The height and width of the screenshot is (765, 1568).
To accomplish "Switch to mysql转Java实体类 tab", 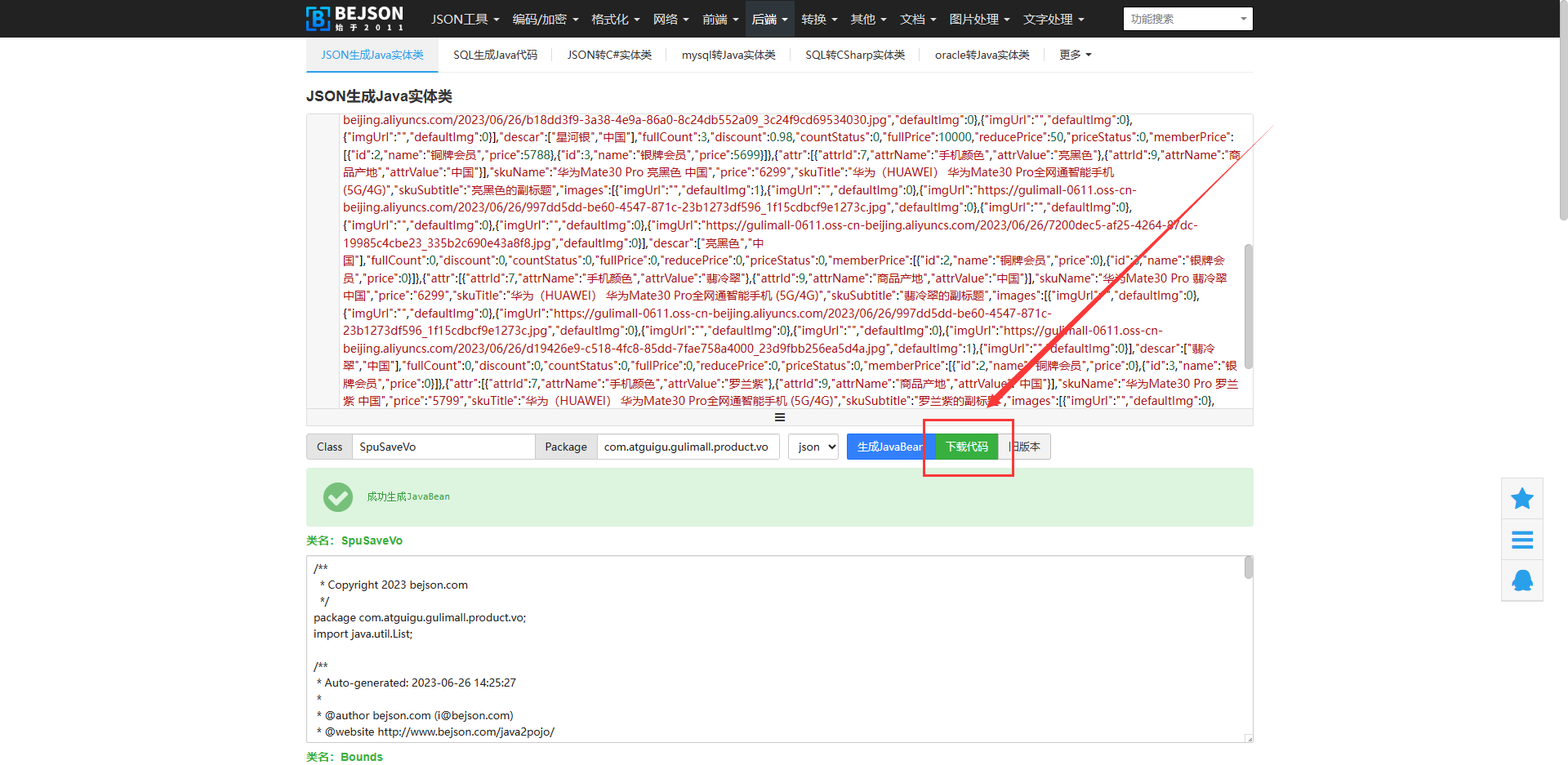I will (728, 55).
